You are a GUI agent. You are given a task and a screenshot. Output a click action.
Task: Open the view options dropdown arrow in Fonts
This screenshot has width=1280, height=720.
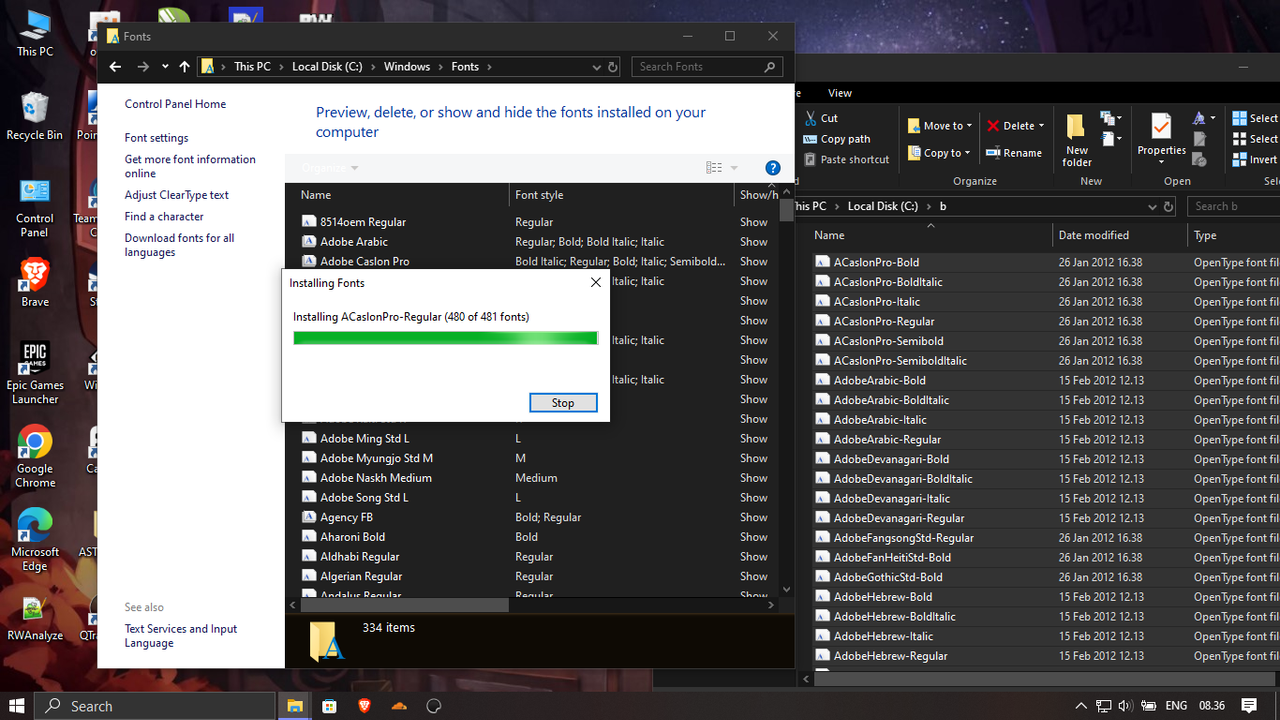pos(734,168)
